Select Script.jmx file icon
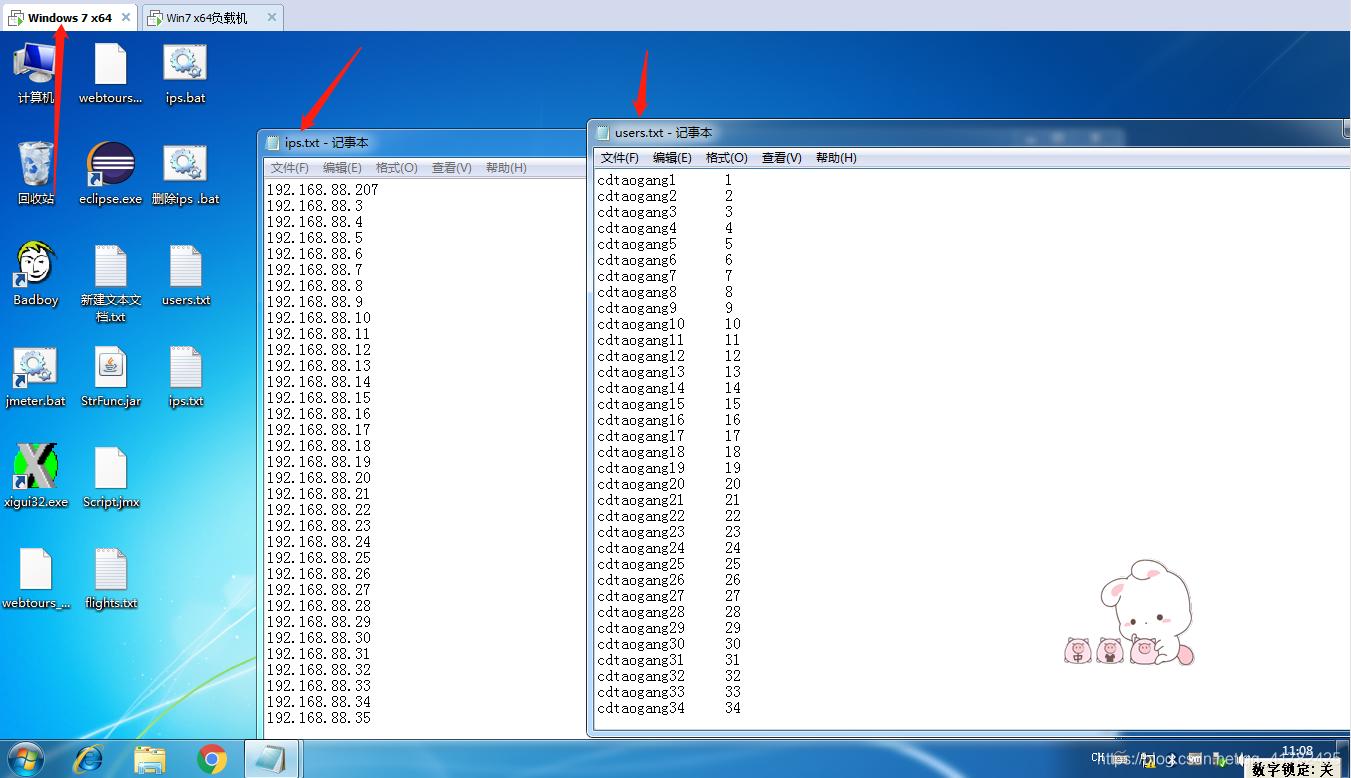1351x778 pixels. 110,476
